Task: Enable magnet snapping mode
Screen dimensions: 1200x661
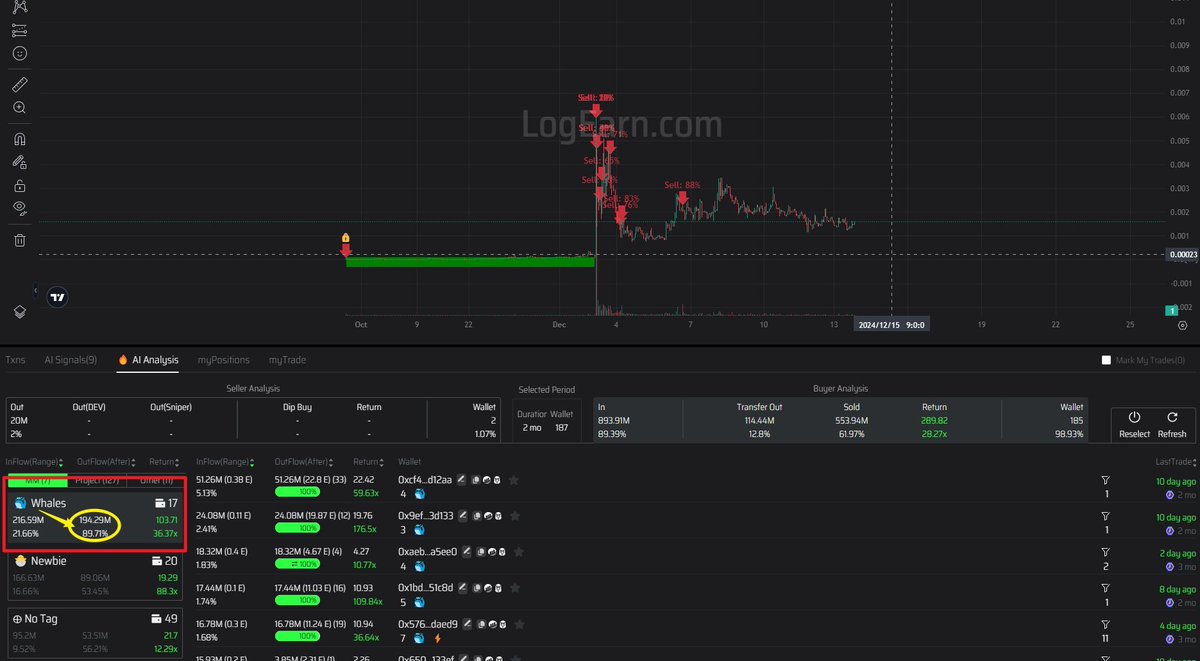Action: (20, 139)
